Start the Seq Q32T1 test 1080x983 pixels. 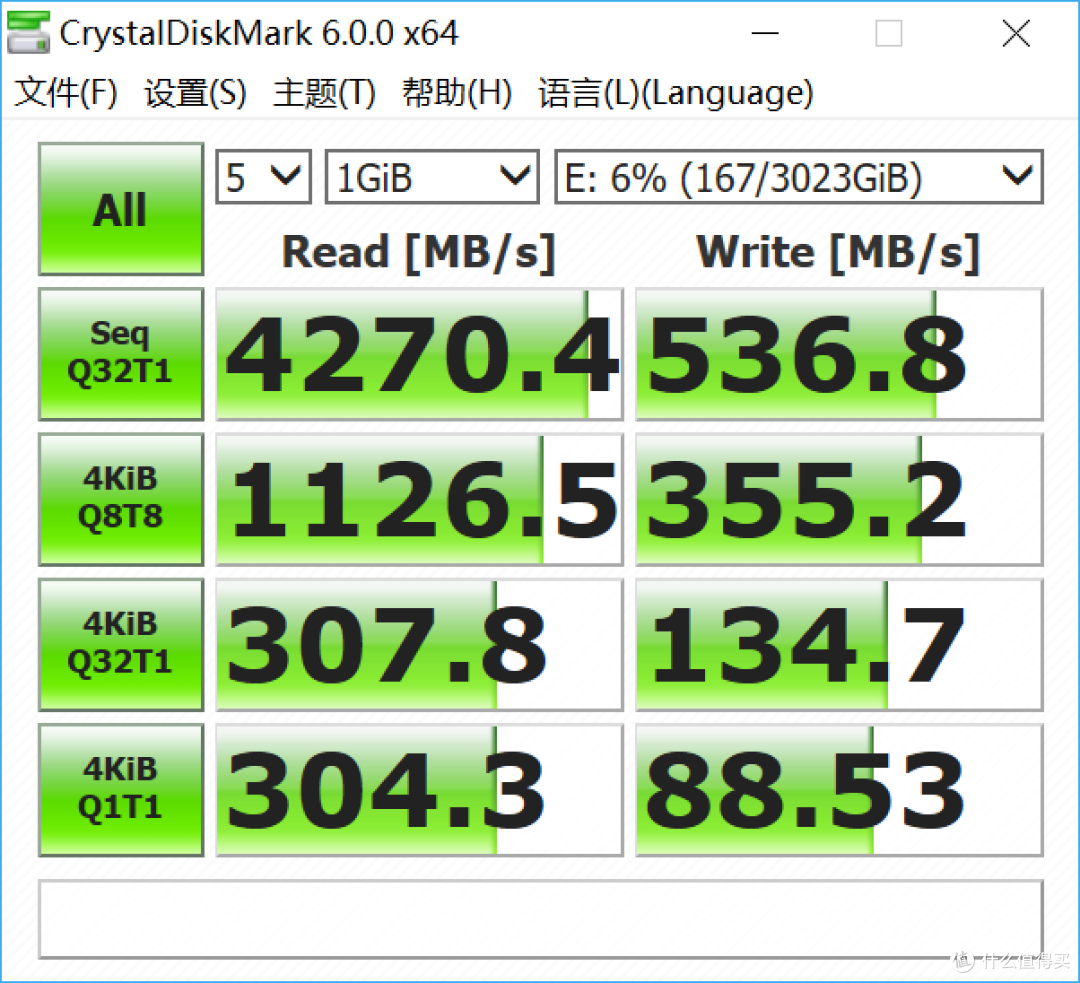point(121,354)
